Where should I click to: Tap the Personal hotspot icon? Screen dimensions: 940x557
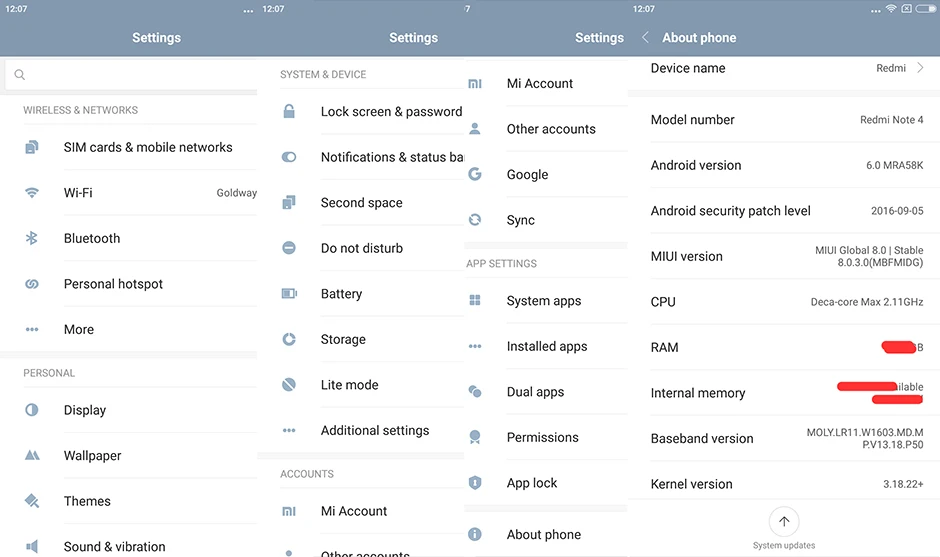pos(32,284)
